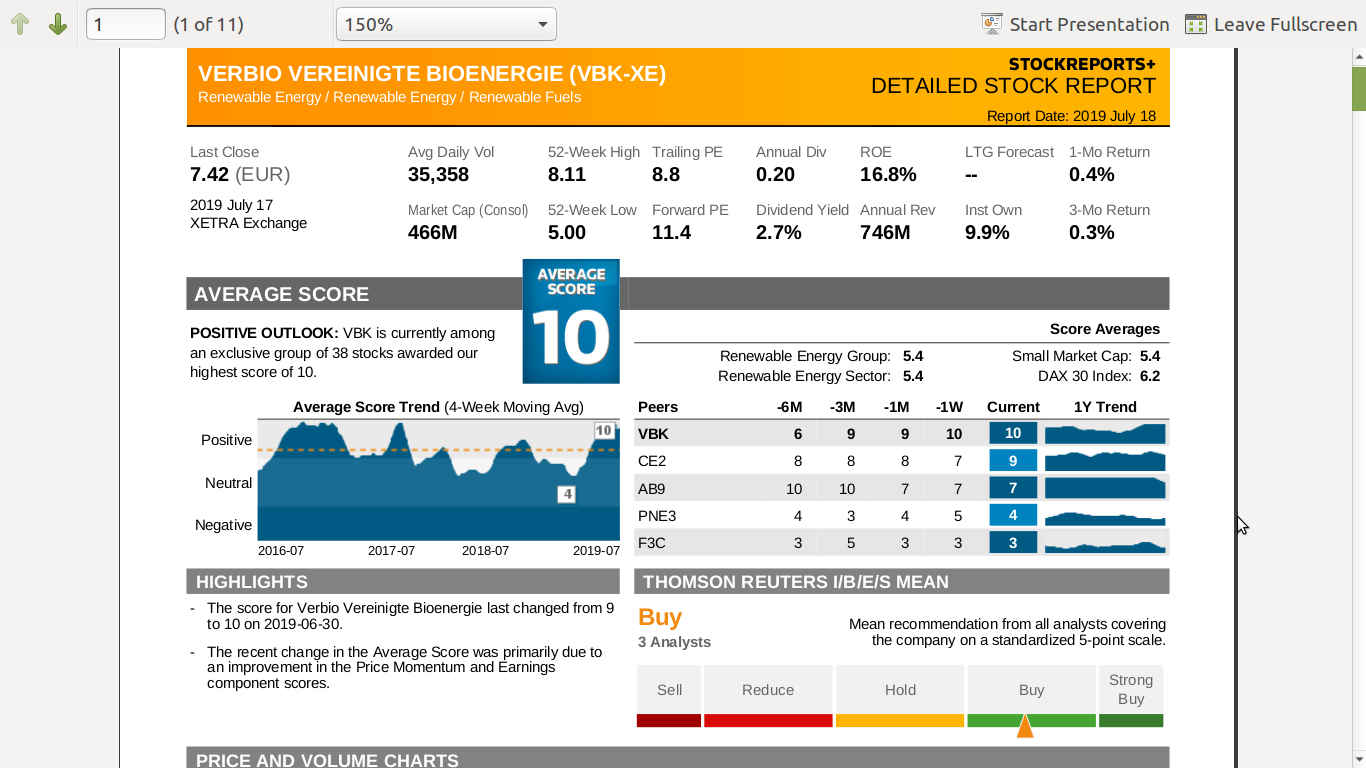
Task: Select the 3-Mo Return value 0.3%
Action: click(x=1092, y=232)
